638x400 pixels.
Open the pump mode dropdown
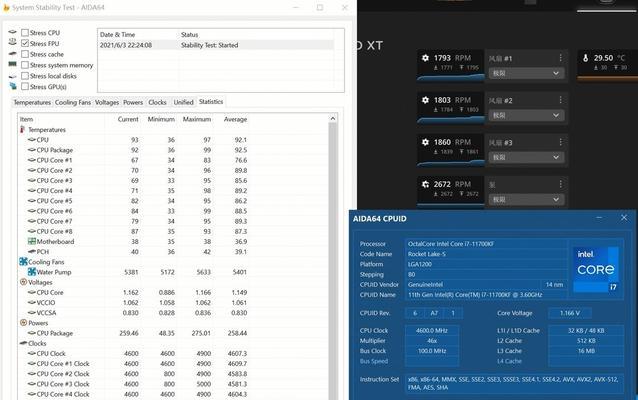click(x=526, y=199)
